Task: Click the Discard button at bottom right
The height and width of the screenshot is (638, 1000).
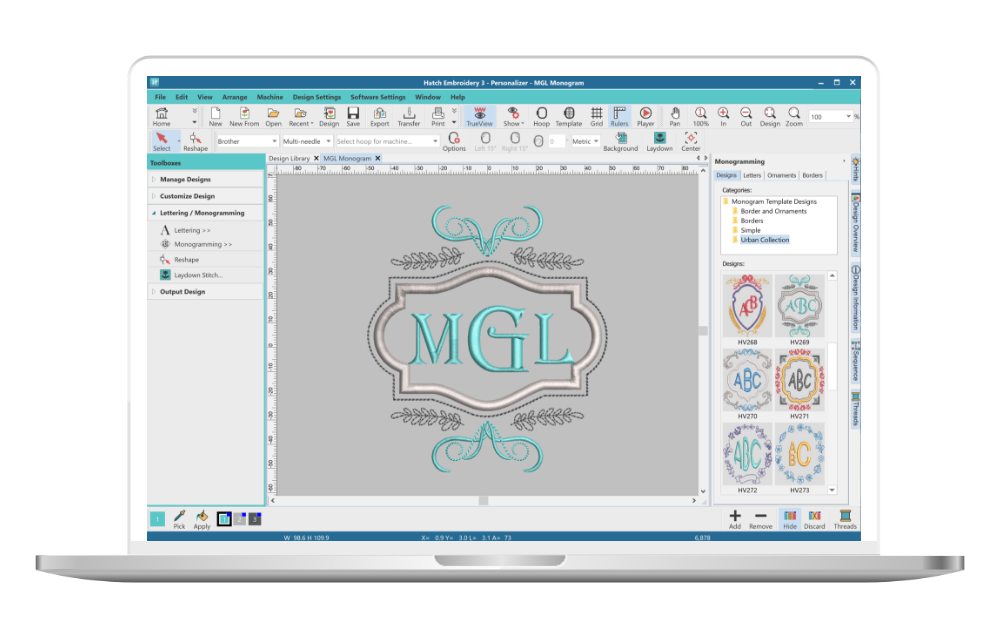Action: [815, 518]
